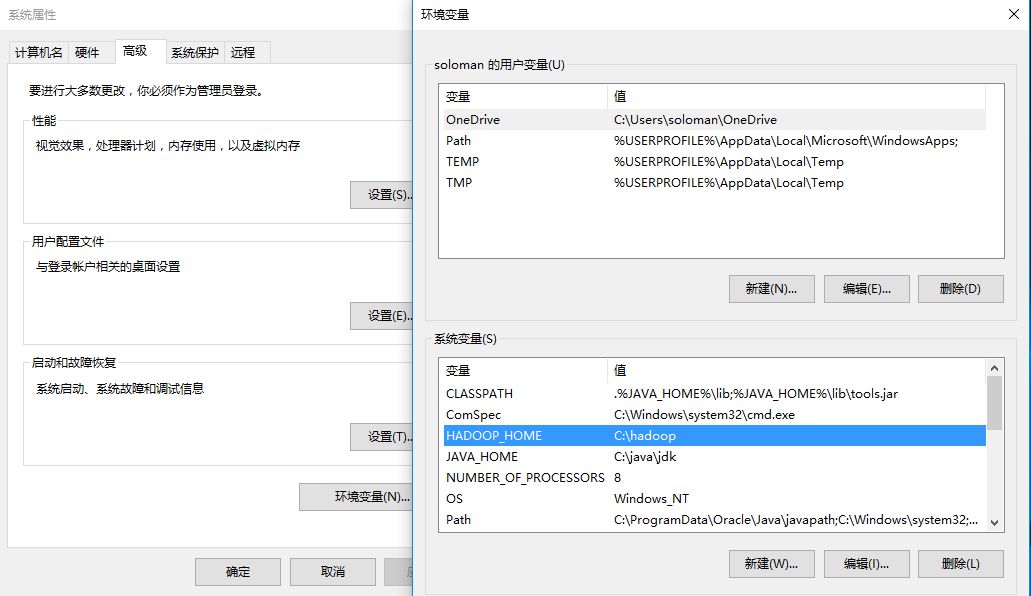The height and width of the screenshot is (596, 1031).
Task: Click the Windows_NT value cell
Action: coord(652,499)
